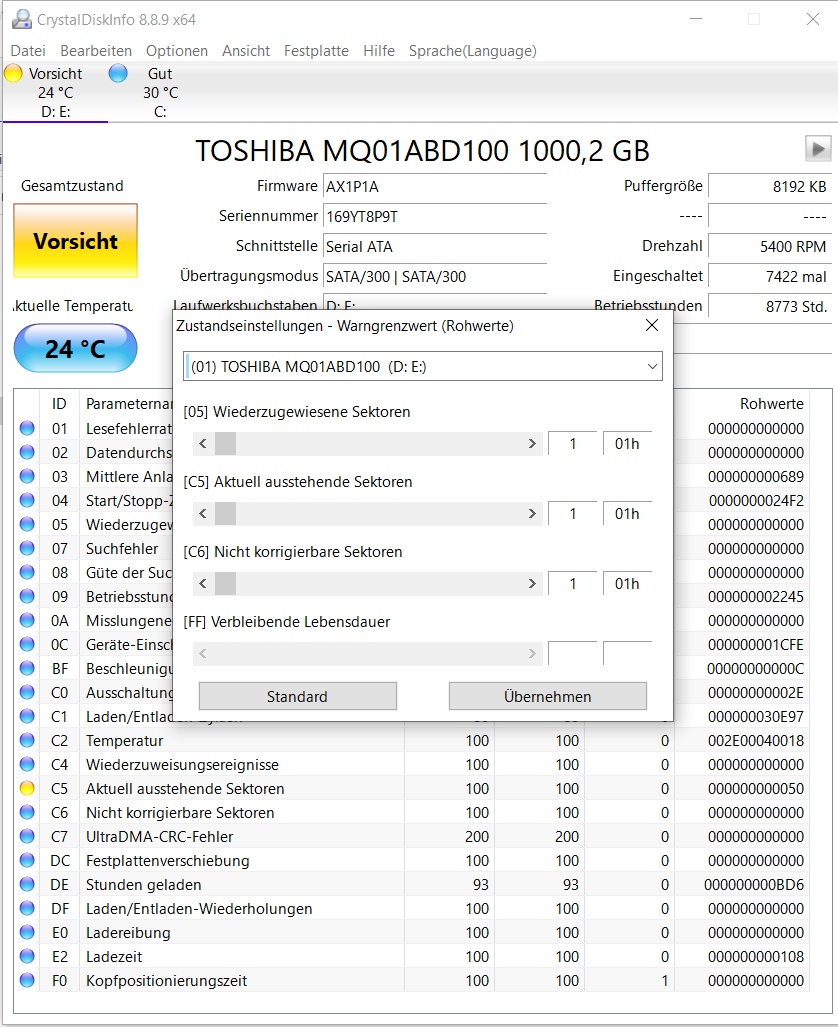Image resolution: width=838 pixels, height=1027 pixels.
Task: Open the Festplatte menu
Action: [316, 51]
